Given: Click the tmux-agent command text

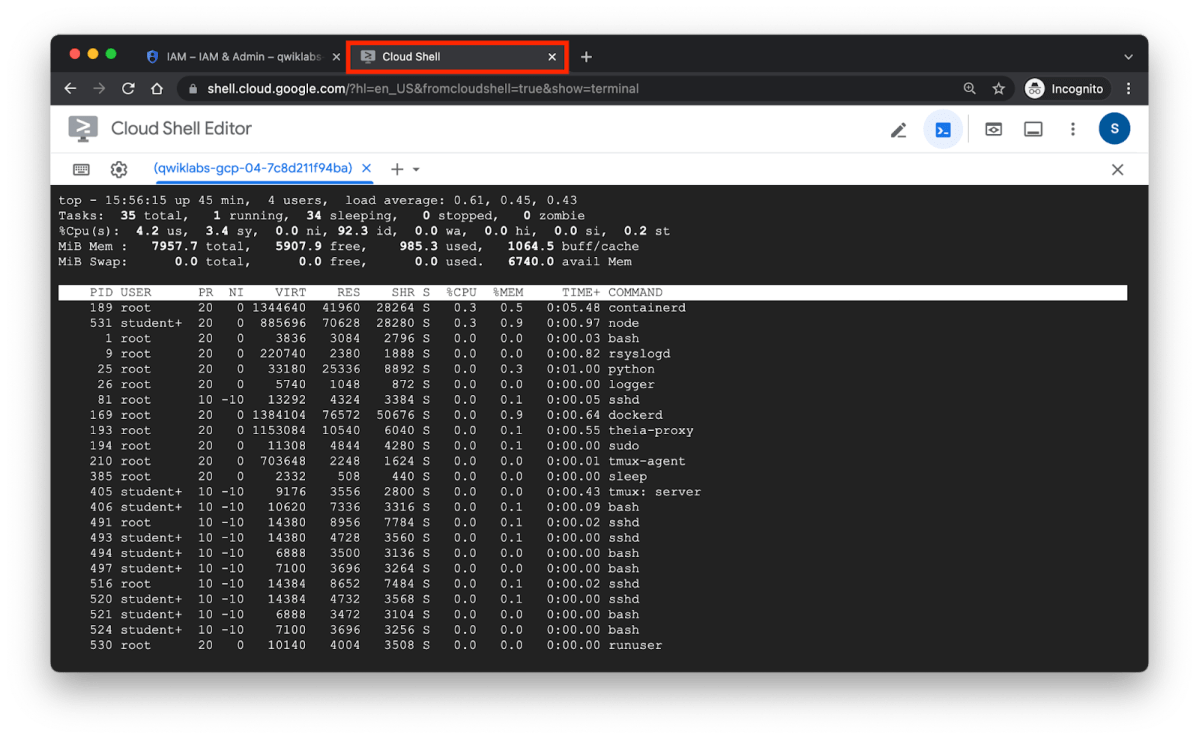Looking at the screenshot, I should (646, 461).
